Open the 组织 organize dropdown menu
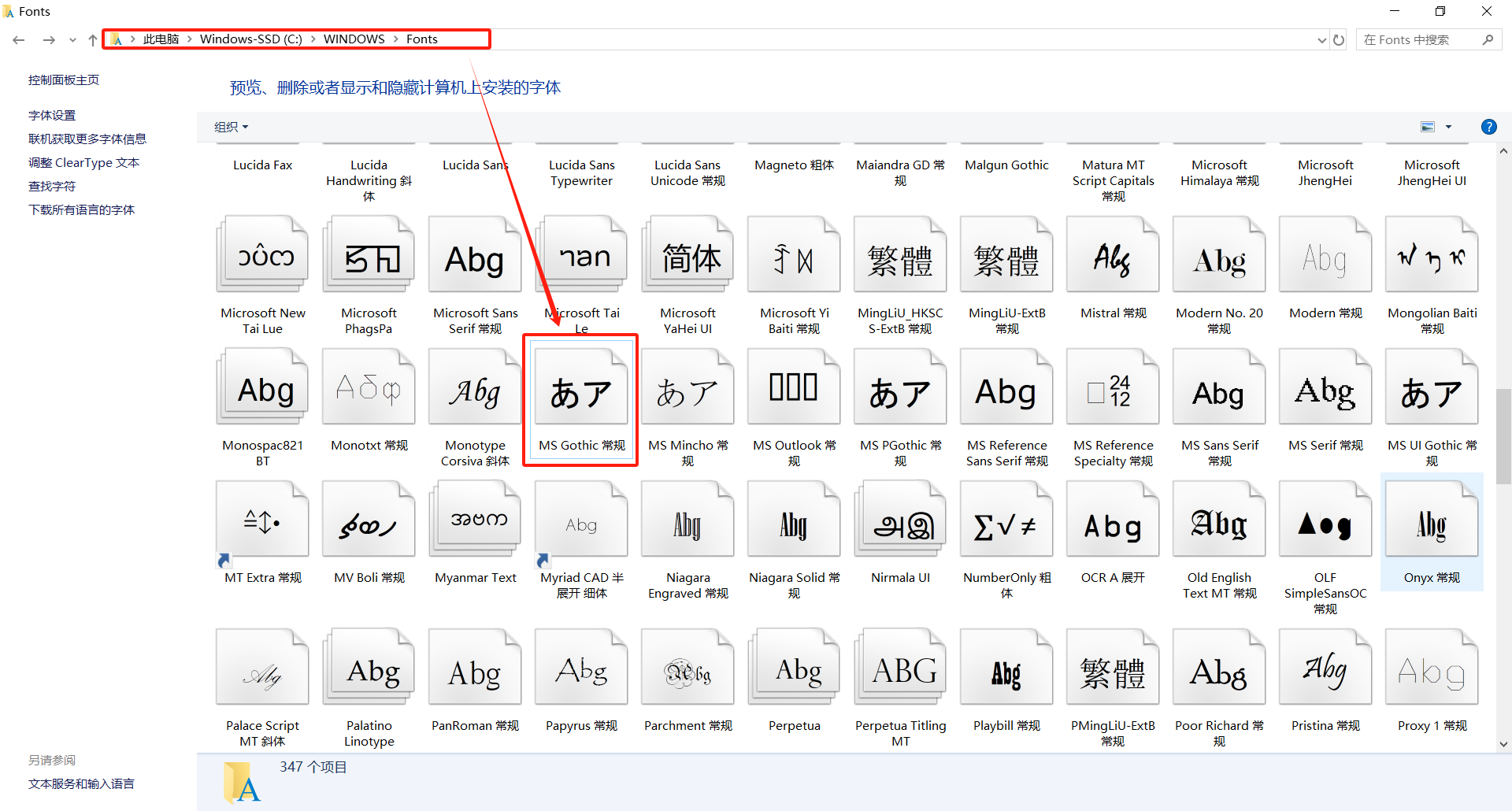The image size is (1512, 811). [x=231, y=127]
